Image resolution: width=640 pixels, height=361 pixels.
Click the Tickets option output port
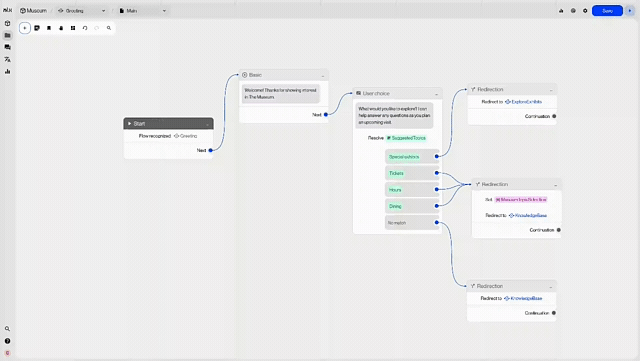(437, 173)
